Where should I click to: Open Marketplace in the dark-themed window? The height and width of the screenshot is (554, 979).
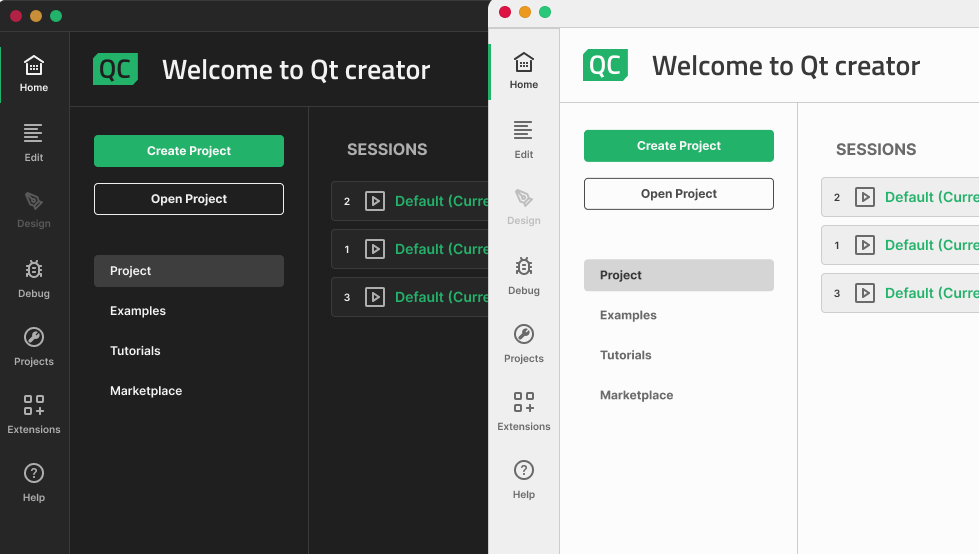(x=146, y=391)
